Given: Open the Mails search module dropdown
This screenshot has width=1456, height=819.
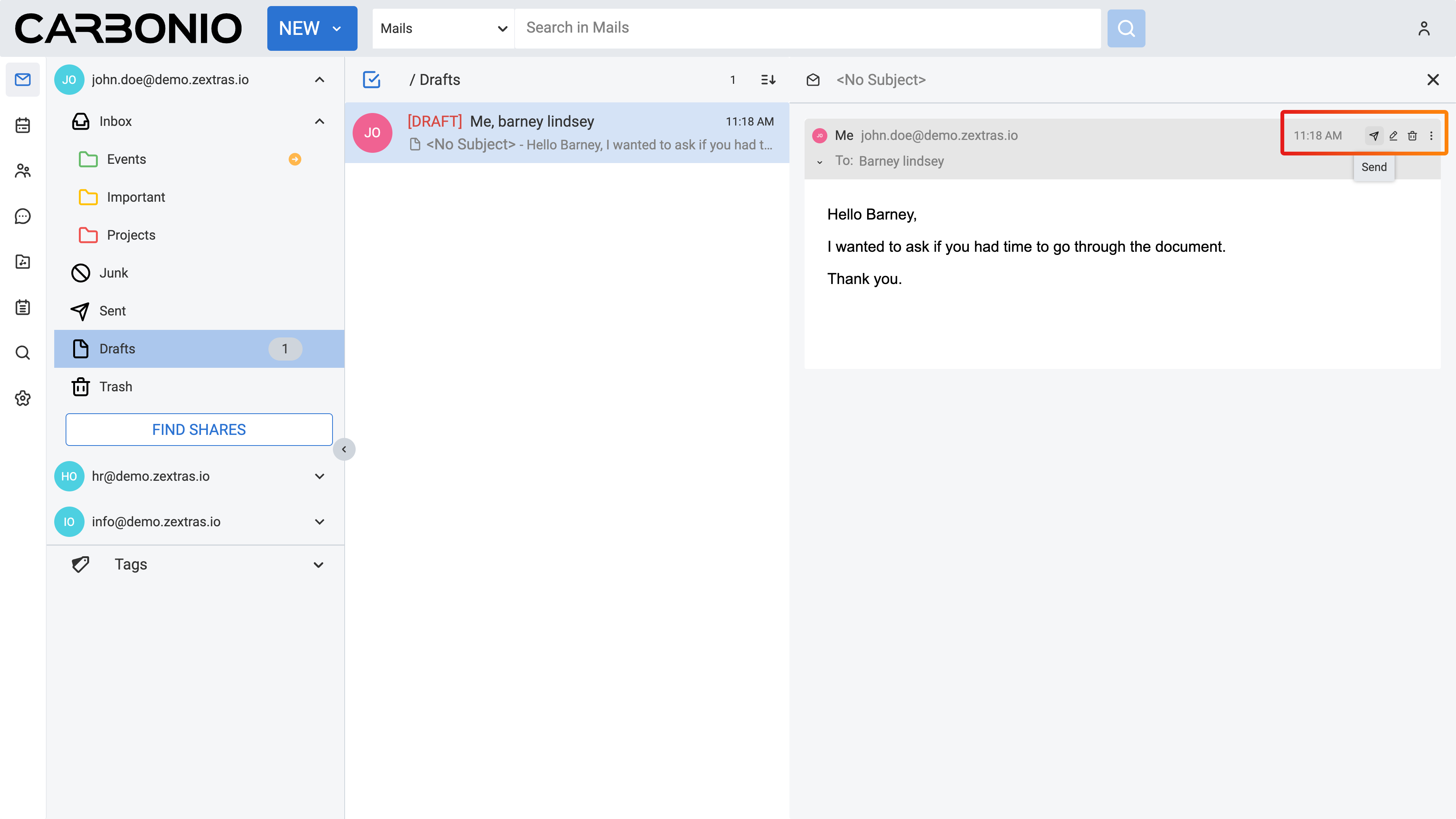Looking at the screenshot, I should (443, 28).
